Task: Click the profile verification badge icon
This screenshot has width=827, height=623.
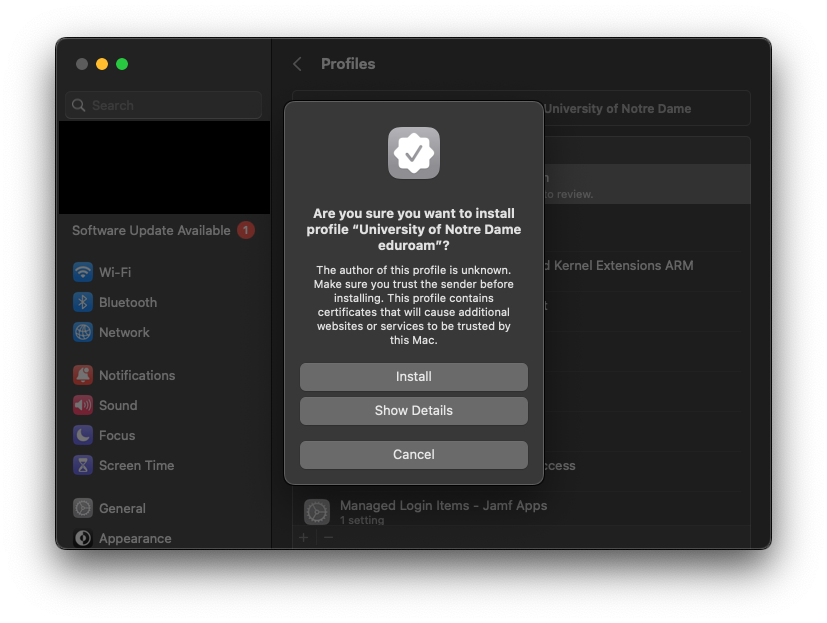Action: [x=413, y=153]
